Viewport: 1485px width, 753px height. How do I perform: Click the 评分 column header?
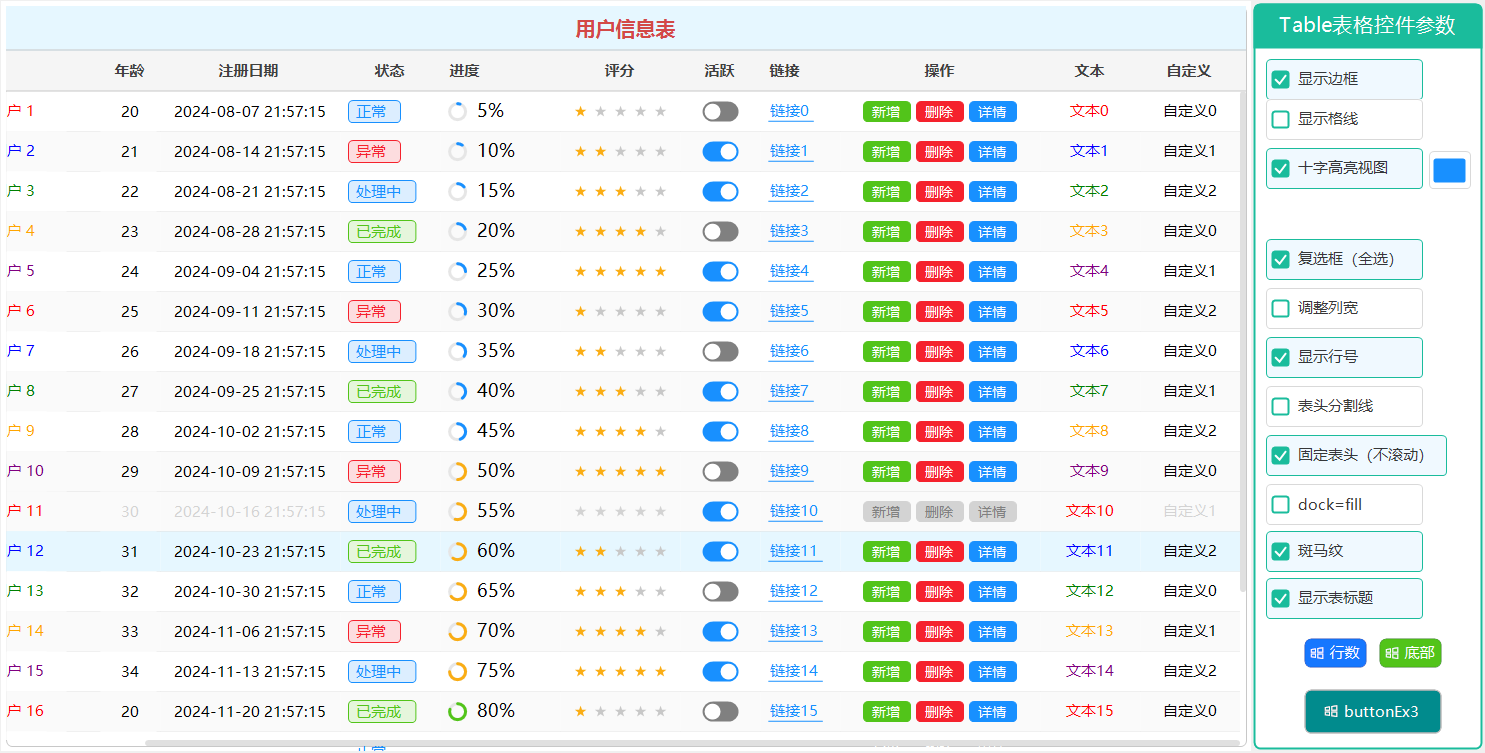coord(619,71)
